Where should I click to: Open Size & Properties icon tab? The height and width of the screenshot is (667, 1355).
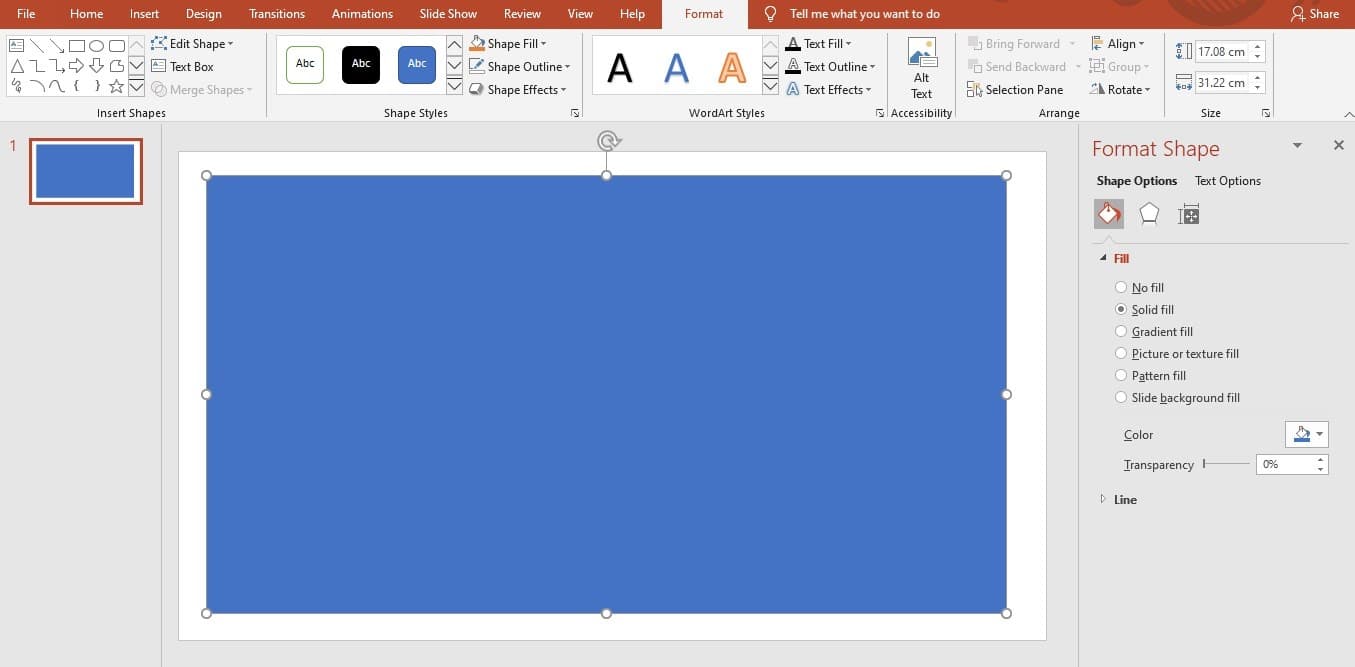coord(1188,214)
